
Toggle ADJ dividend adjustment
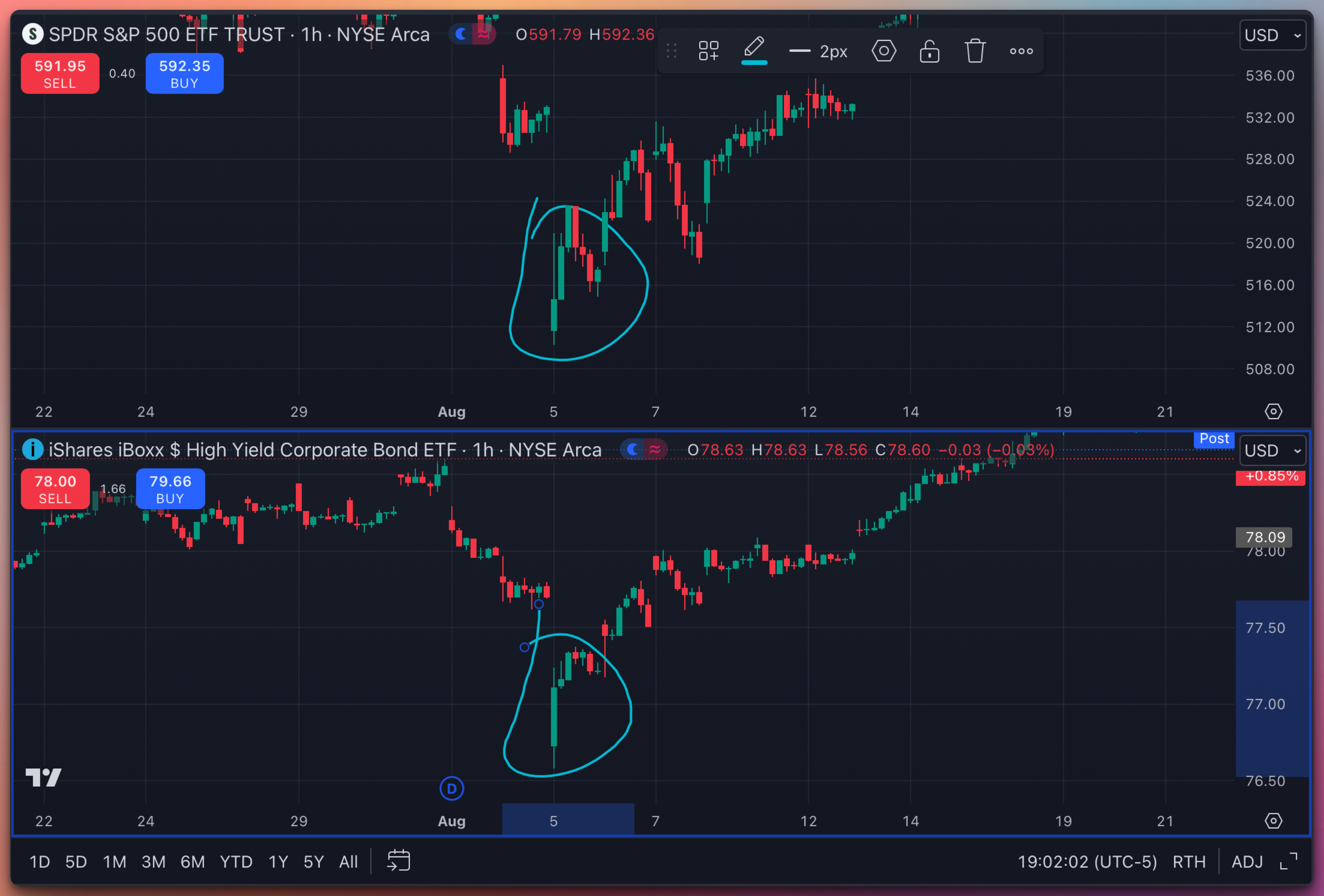pos(1247,862)
